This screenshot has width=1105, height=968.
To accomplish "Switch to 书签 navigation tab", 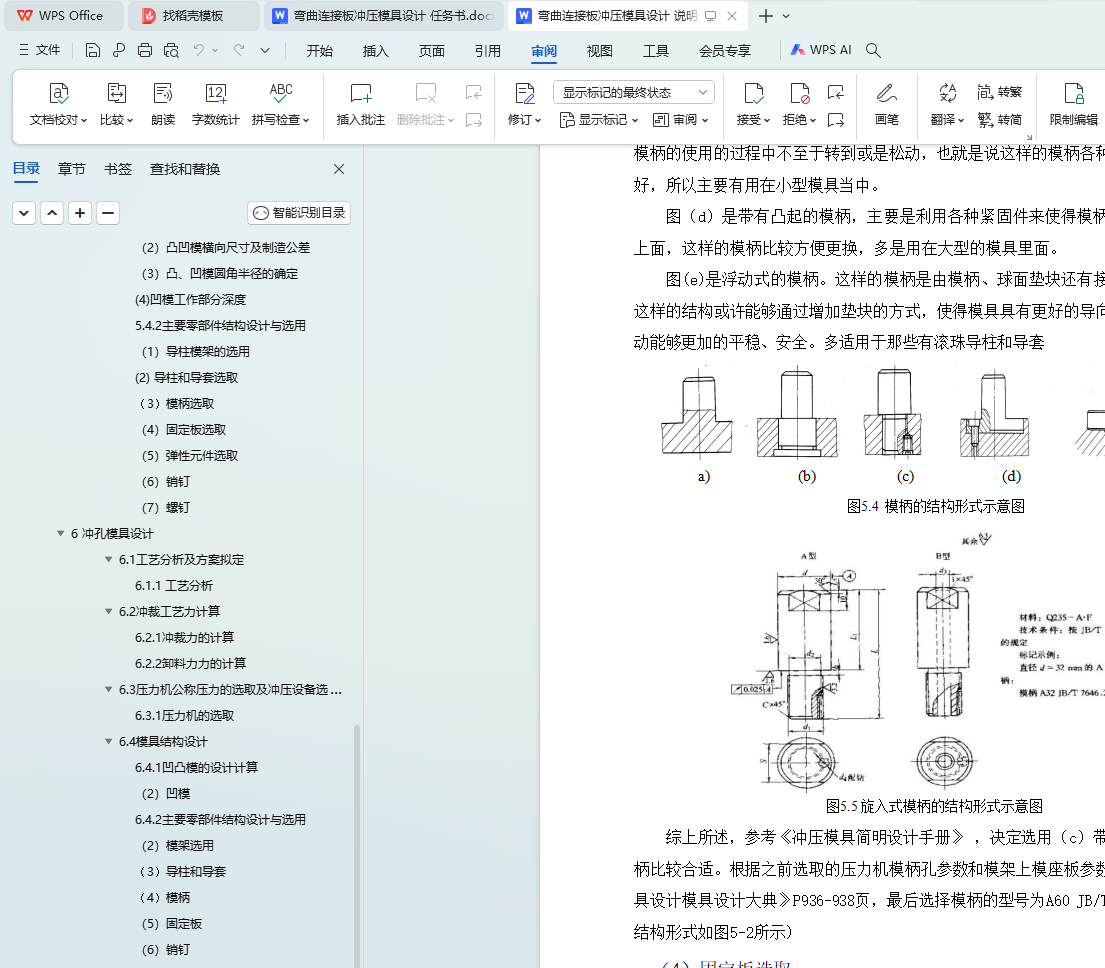I will coord(118,169).
